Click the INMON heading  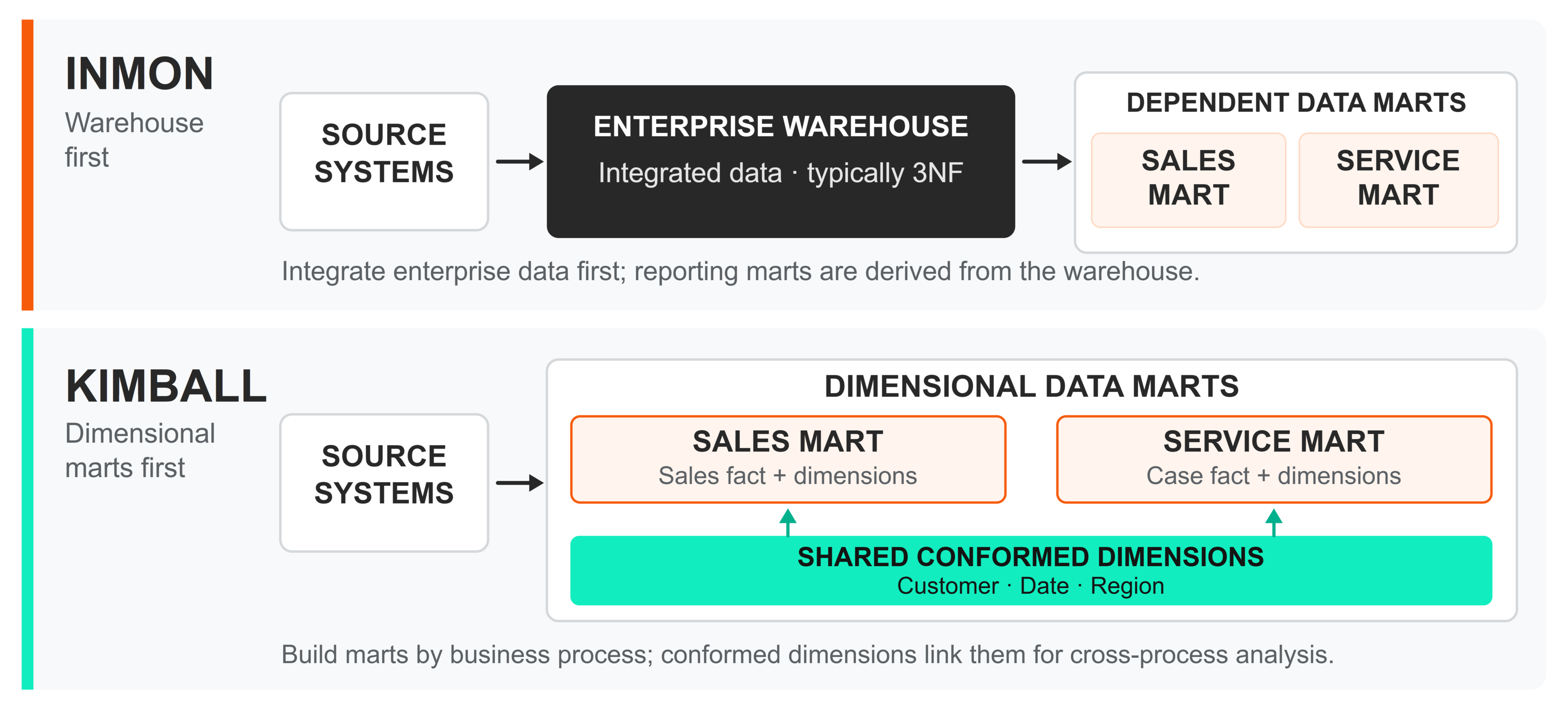[x=139, y=73]
